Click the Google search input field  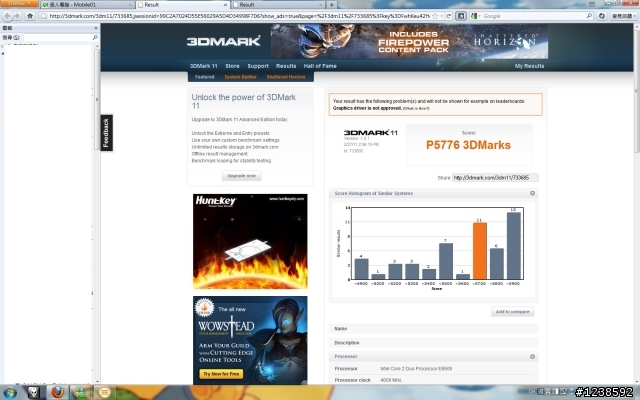[533, 16]
